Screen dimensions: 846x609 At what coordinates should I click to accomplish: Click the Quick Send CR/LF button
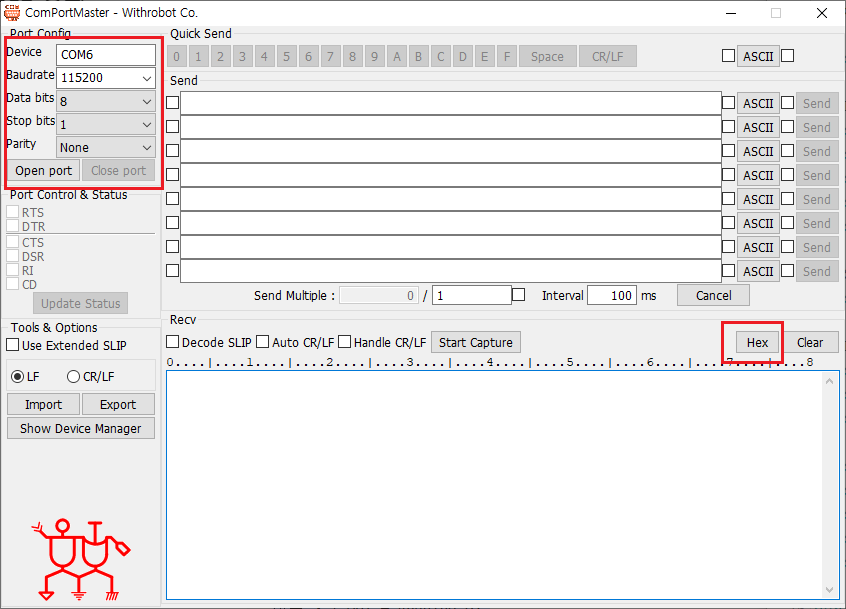(x=608, y=57)
